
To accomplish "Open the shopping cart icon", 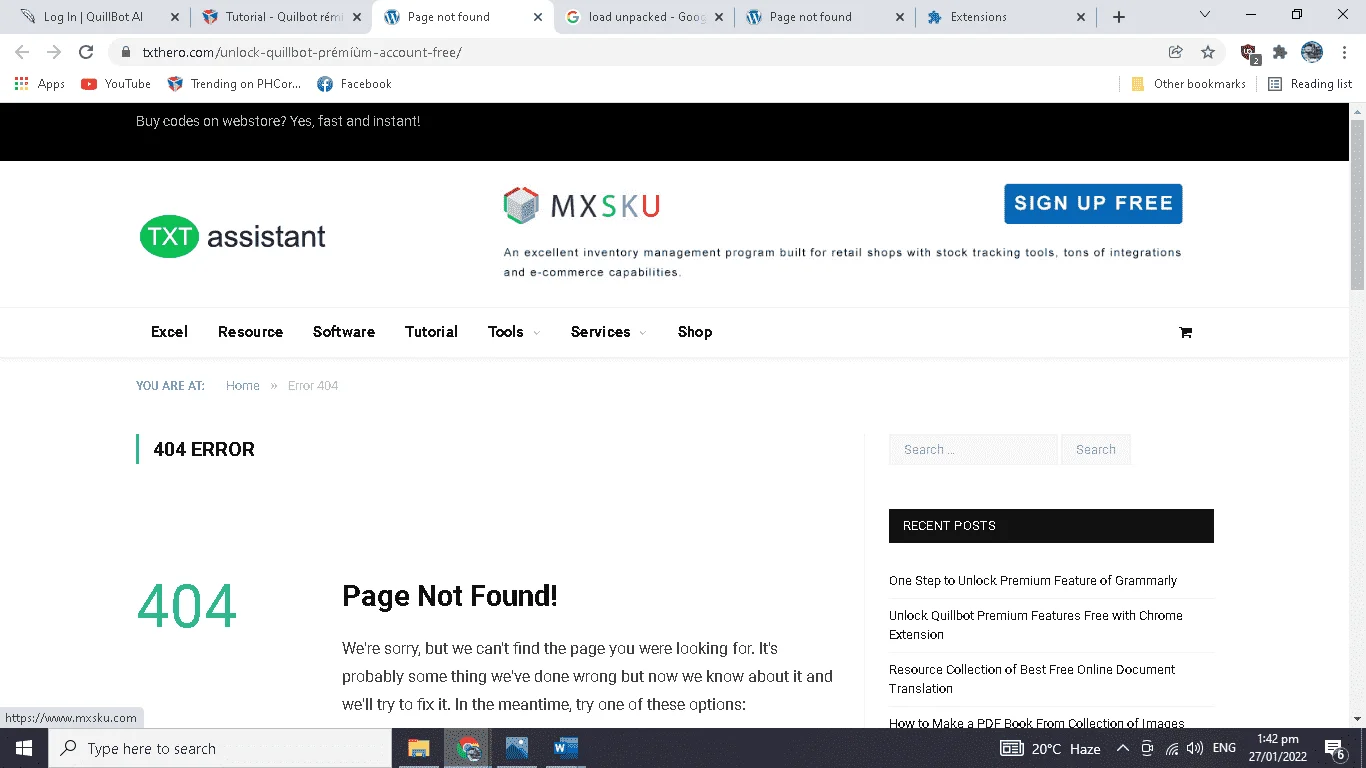I will tap(1185, 333).
